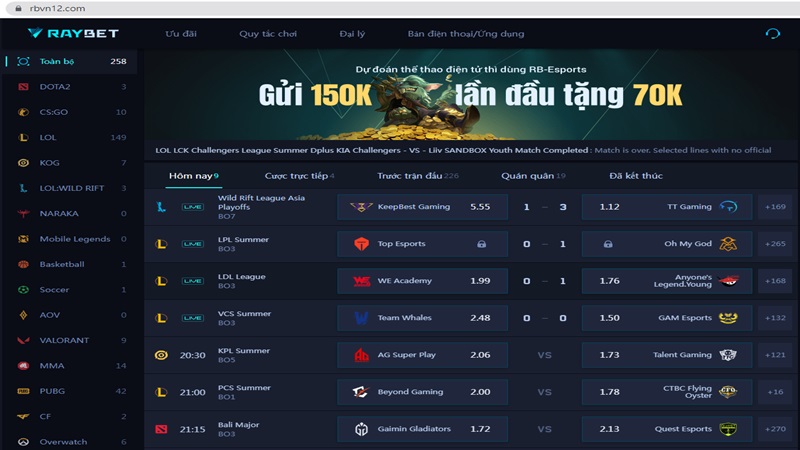Select the Mobile Legends icon in sidebar
This screenshot has height=450, width=800.
23,239
